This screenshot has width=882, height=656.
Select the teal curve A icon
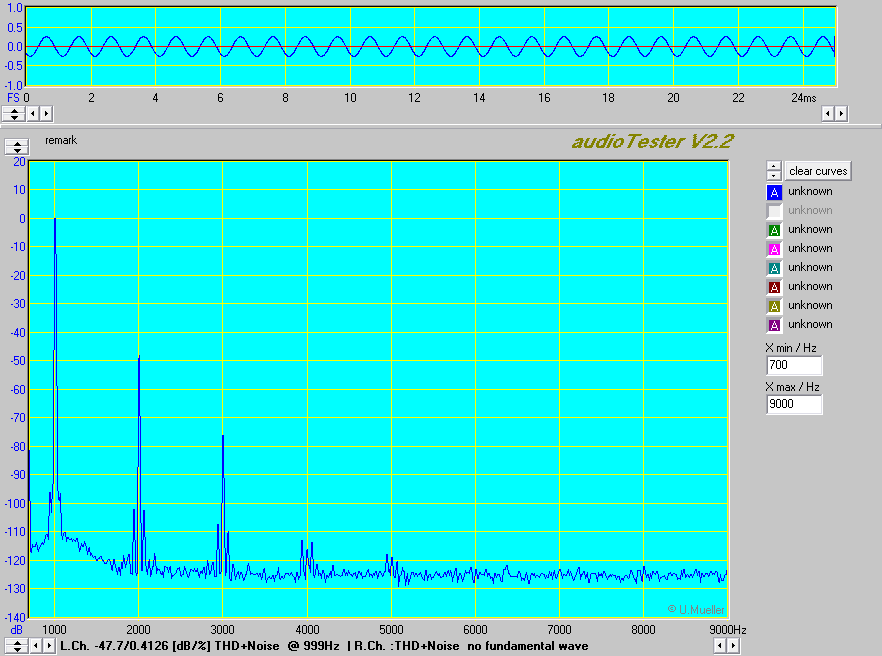pos(774,268)
